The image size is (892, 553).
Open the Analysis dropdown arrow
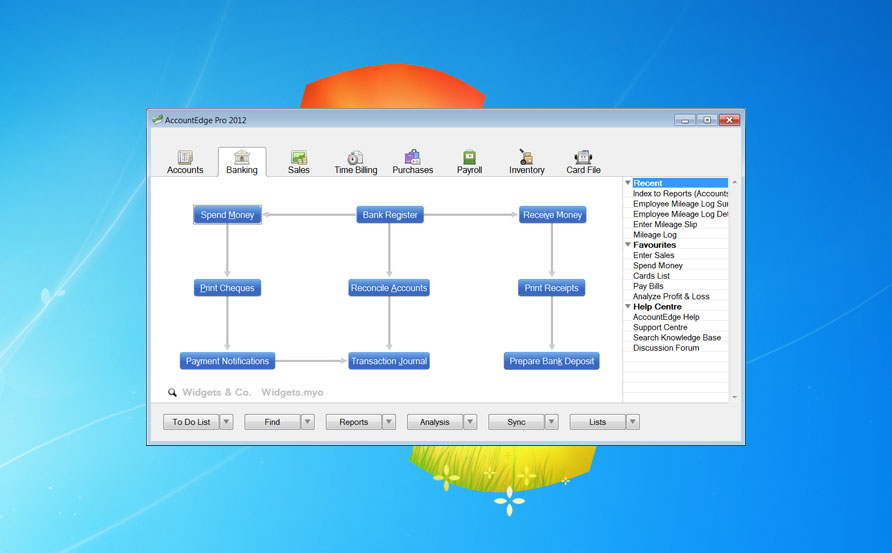pyautogui.click(x=470, y=422)
